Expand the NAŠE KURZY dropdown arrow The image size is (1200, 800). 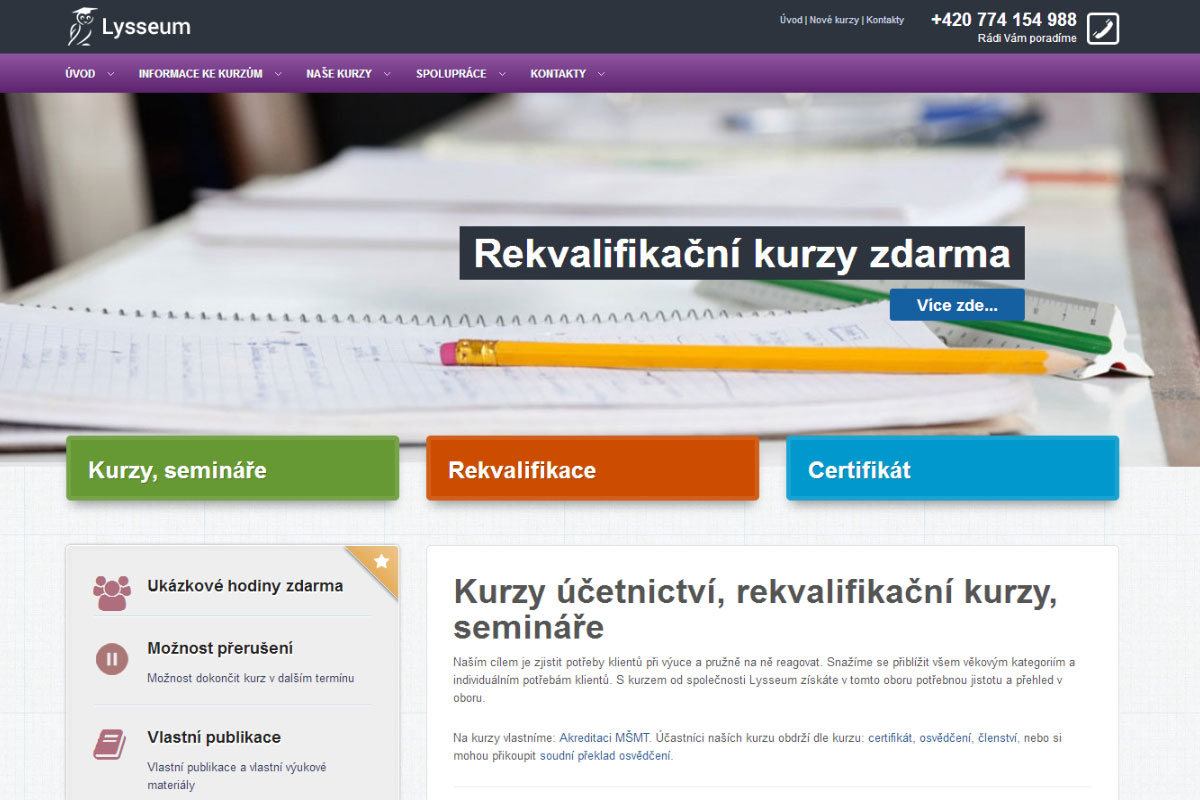pyautogui.click(x=387, y=74)
